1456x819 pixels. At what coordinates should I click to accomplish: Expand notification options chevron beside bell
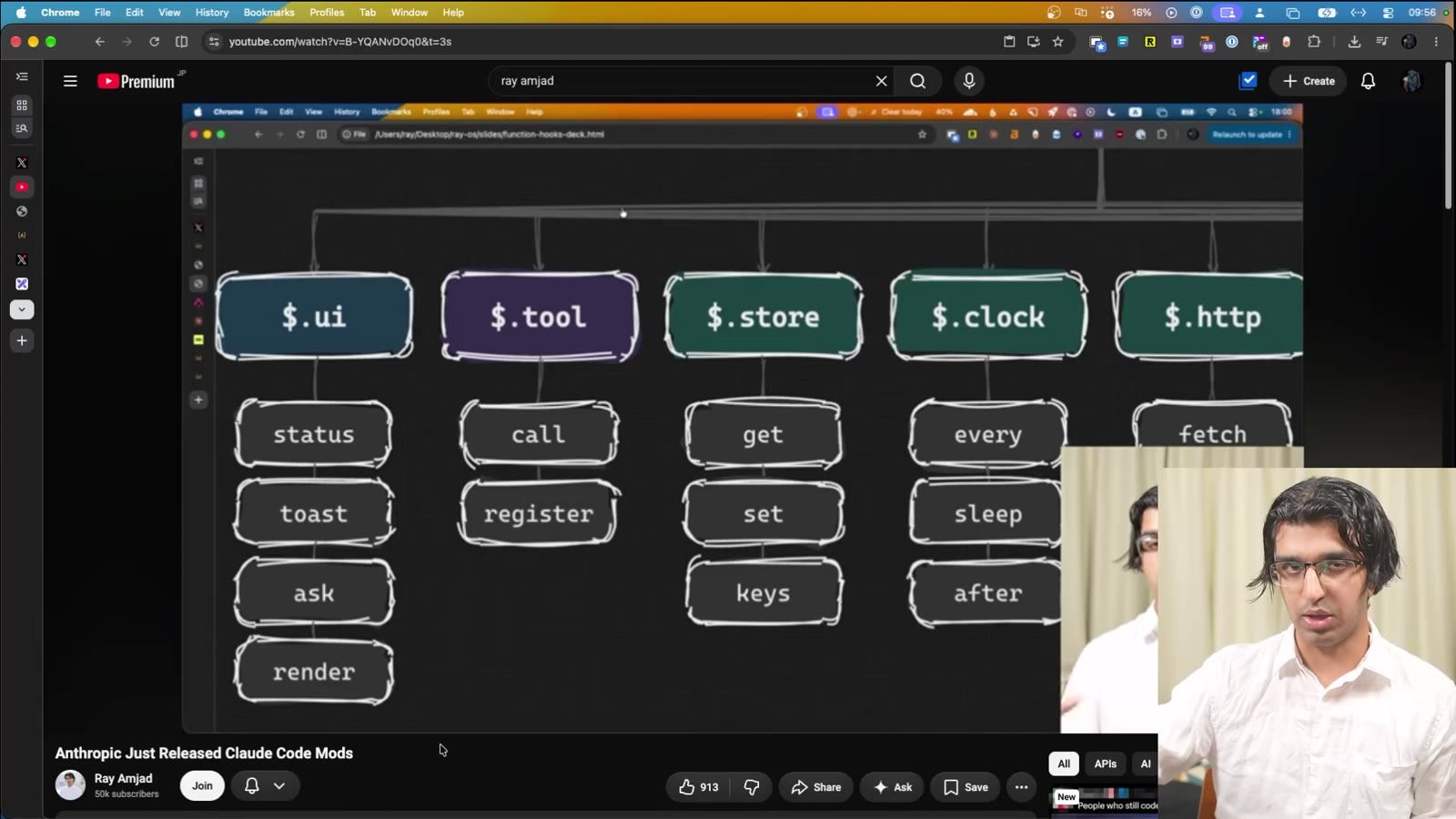click(x=279, y=785)
